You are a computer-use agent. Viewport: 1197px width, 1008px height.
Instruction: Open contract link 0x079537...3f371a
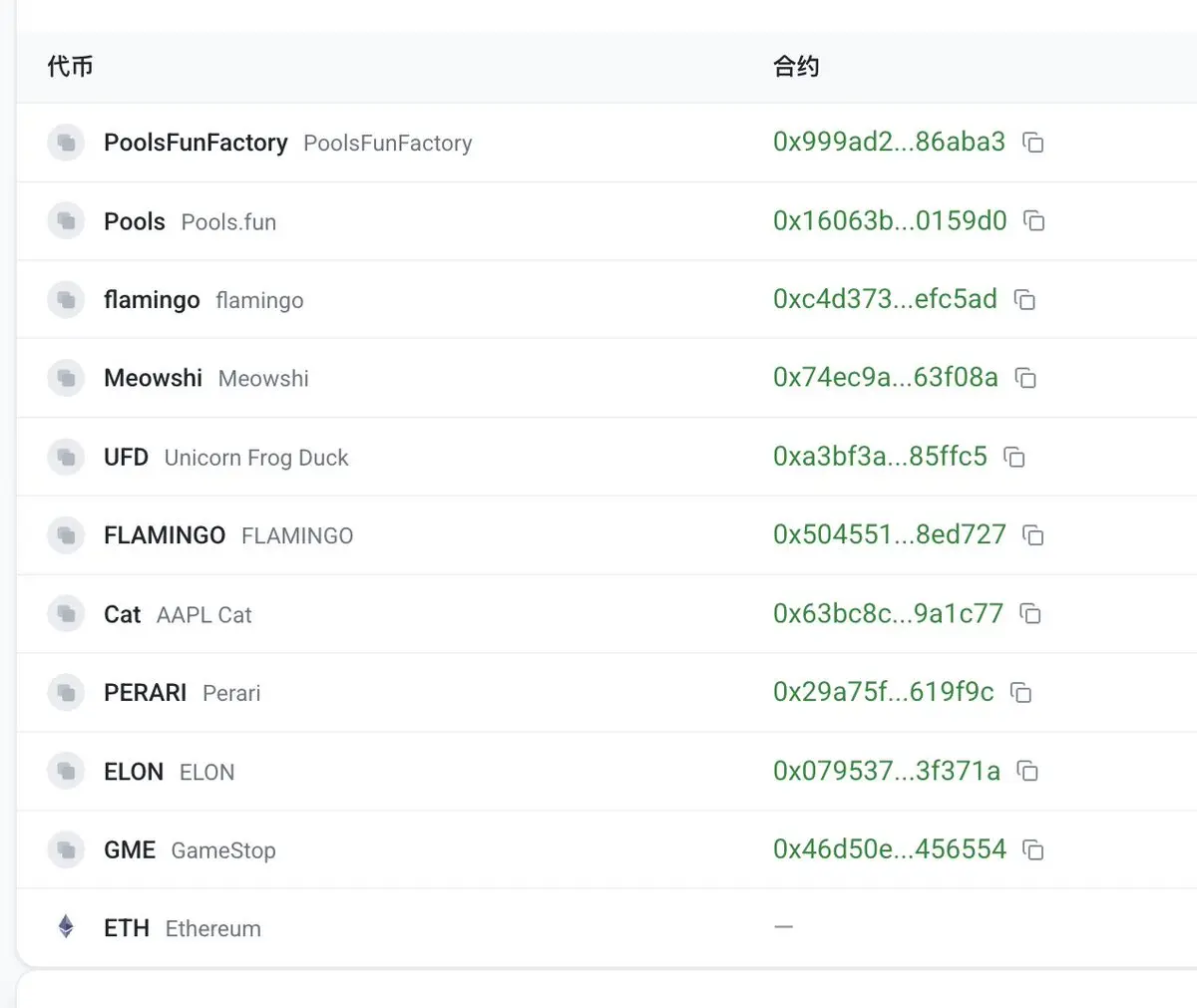pyautogui.click(x=887, y=771)
